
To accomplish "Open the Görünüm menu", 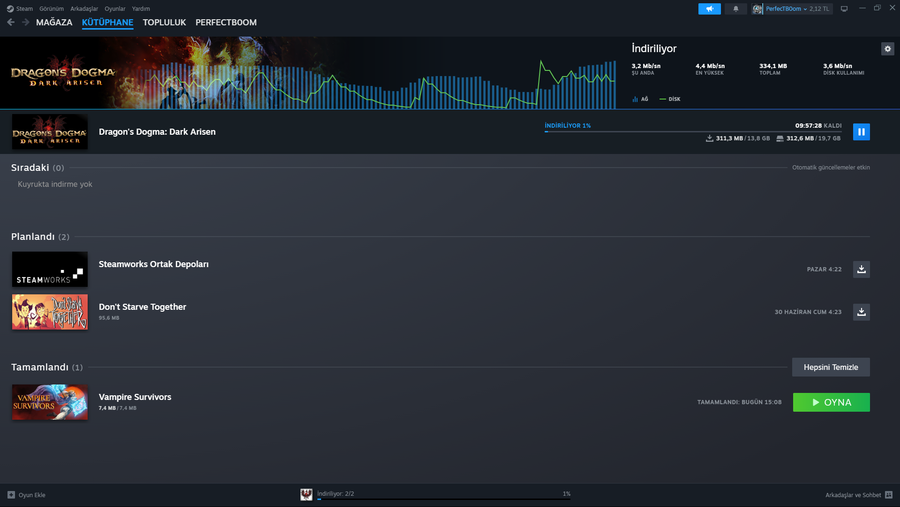I will 52,9.
